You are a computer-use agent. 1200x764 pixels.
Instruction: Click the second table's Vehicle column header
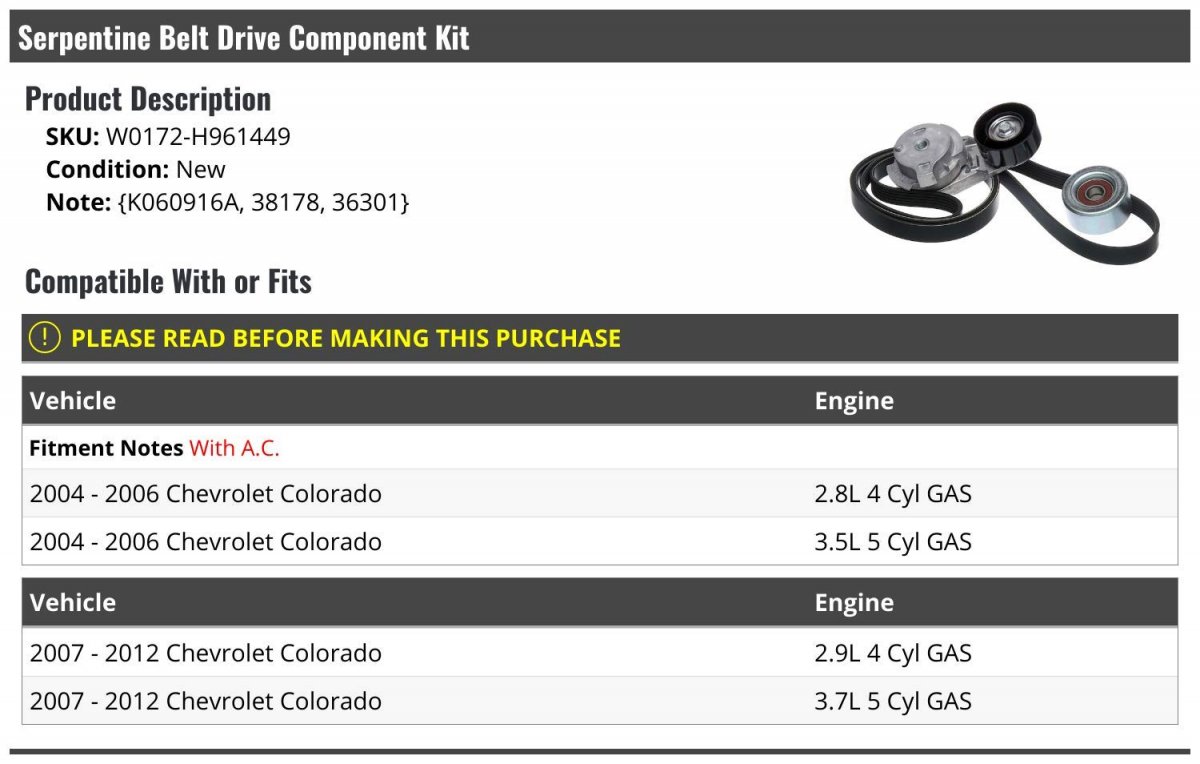pos(73,602)
